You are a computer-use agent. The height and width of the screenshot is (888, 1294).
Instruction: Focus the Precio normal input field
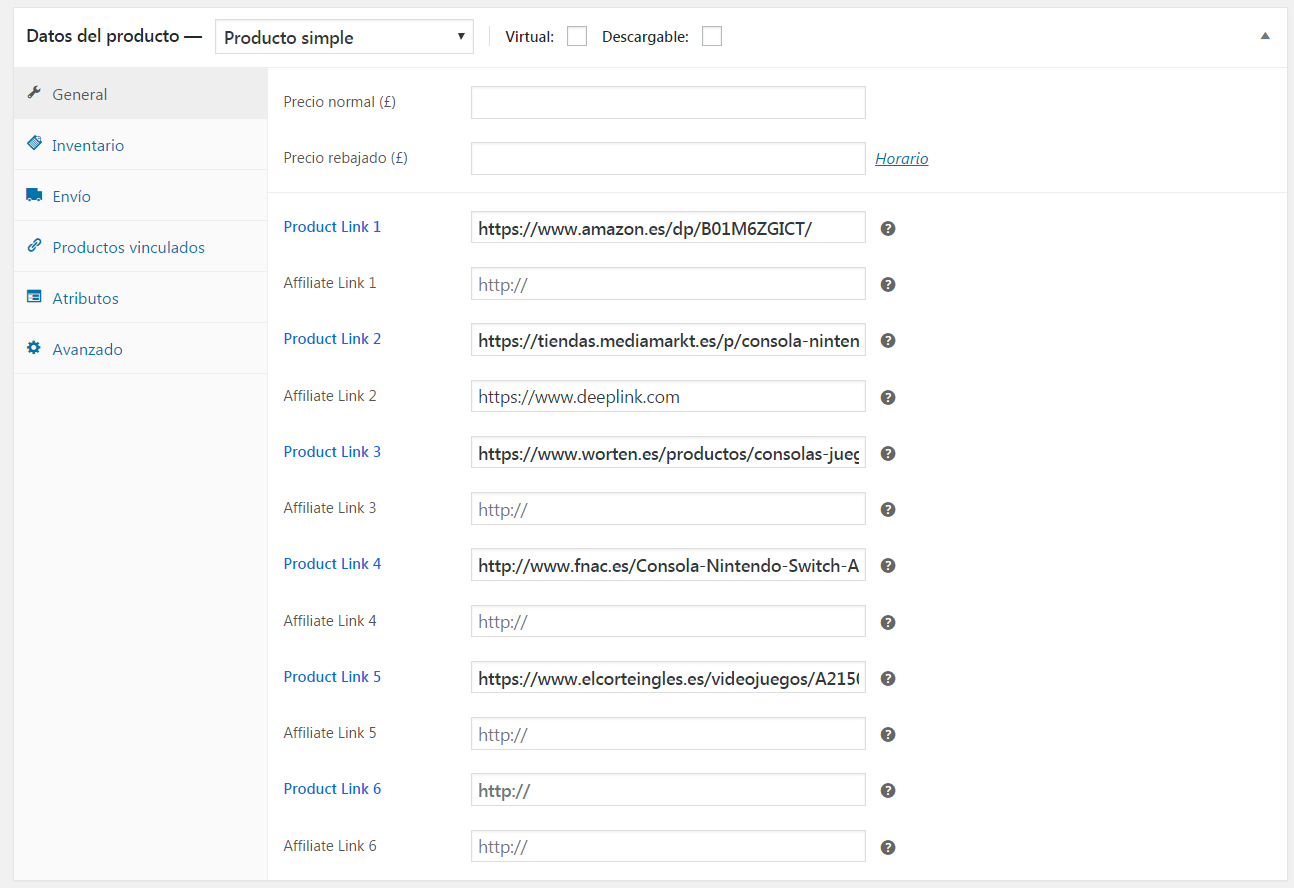667,102
